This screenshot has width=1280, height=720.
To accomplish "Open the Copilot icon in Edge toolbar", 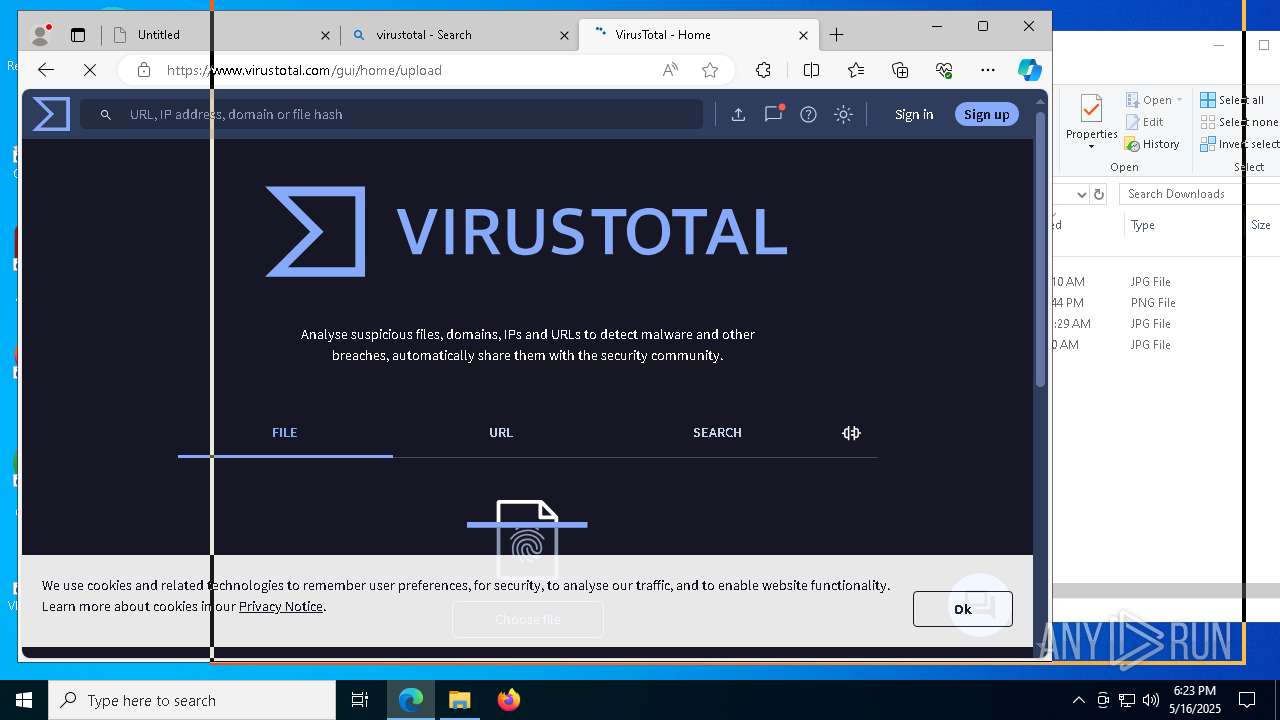I will (x=1029, y=70).
